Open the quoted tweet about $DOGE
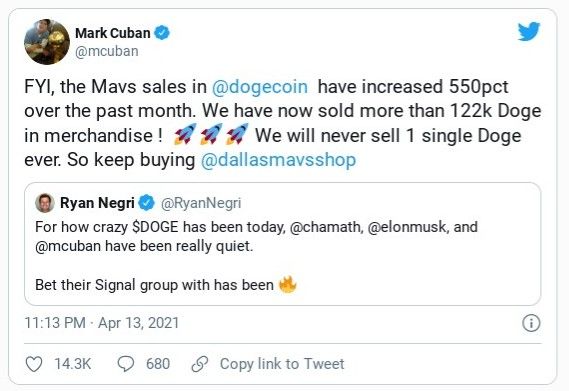The width and height of the screenshot is (569, 391). (x=283, y=244)
